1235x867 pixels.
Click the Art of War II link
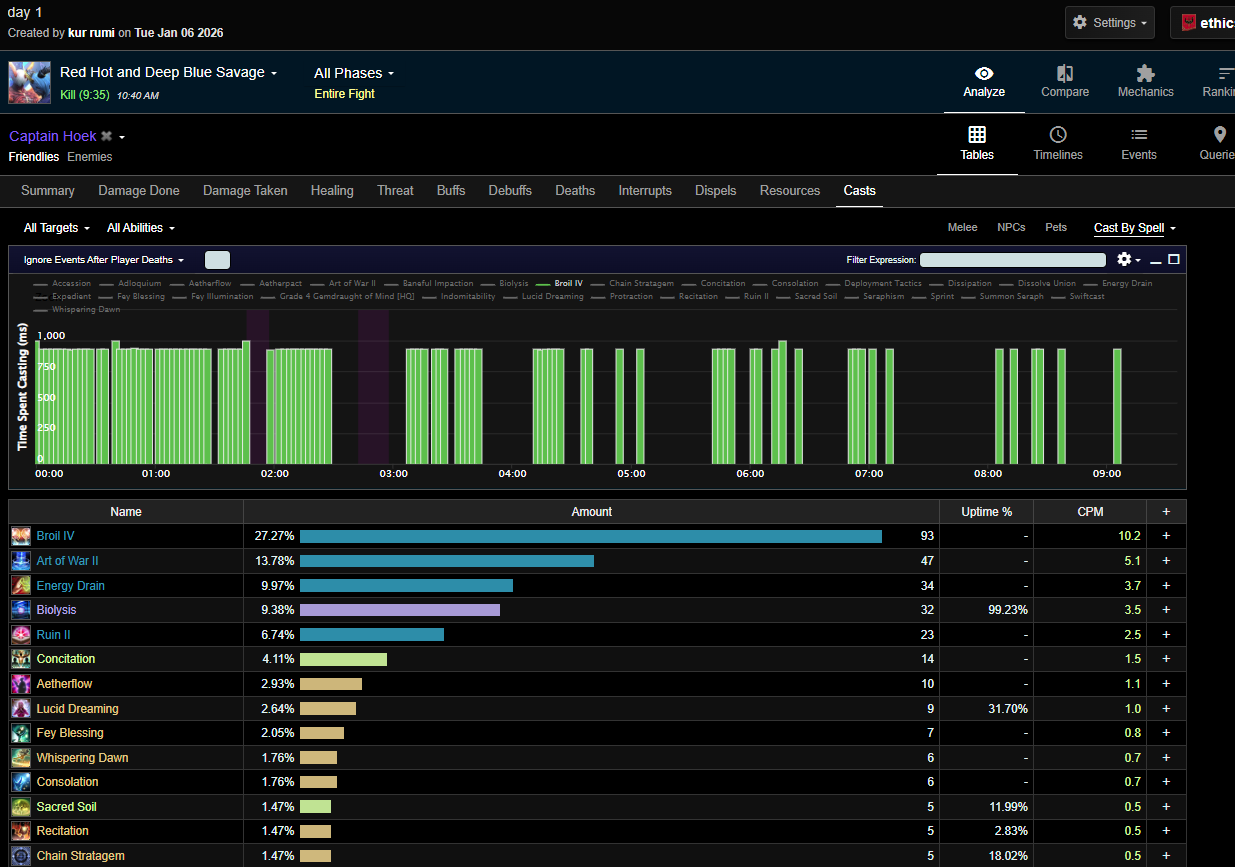(67, 561)
